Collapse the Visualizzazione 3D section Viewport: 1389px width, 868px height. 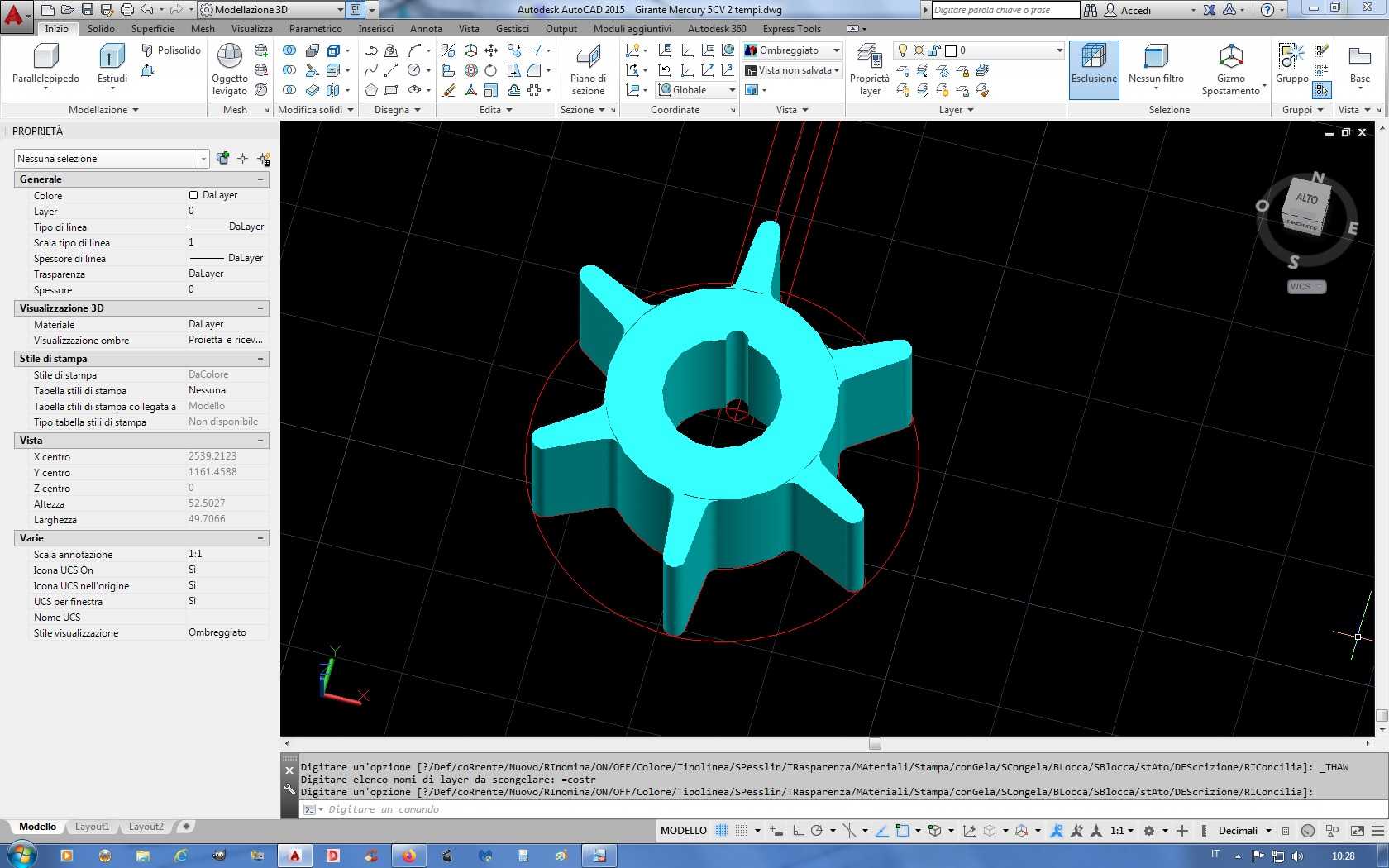(260, 308)
